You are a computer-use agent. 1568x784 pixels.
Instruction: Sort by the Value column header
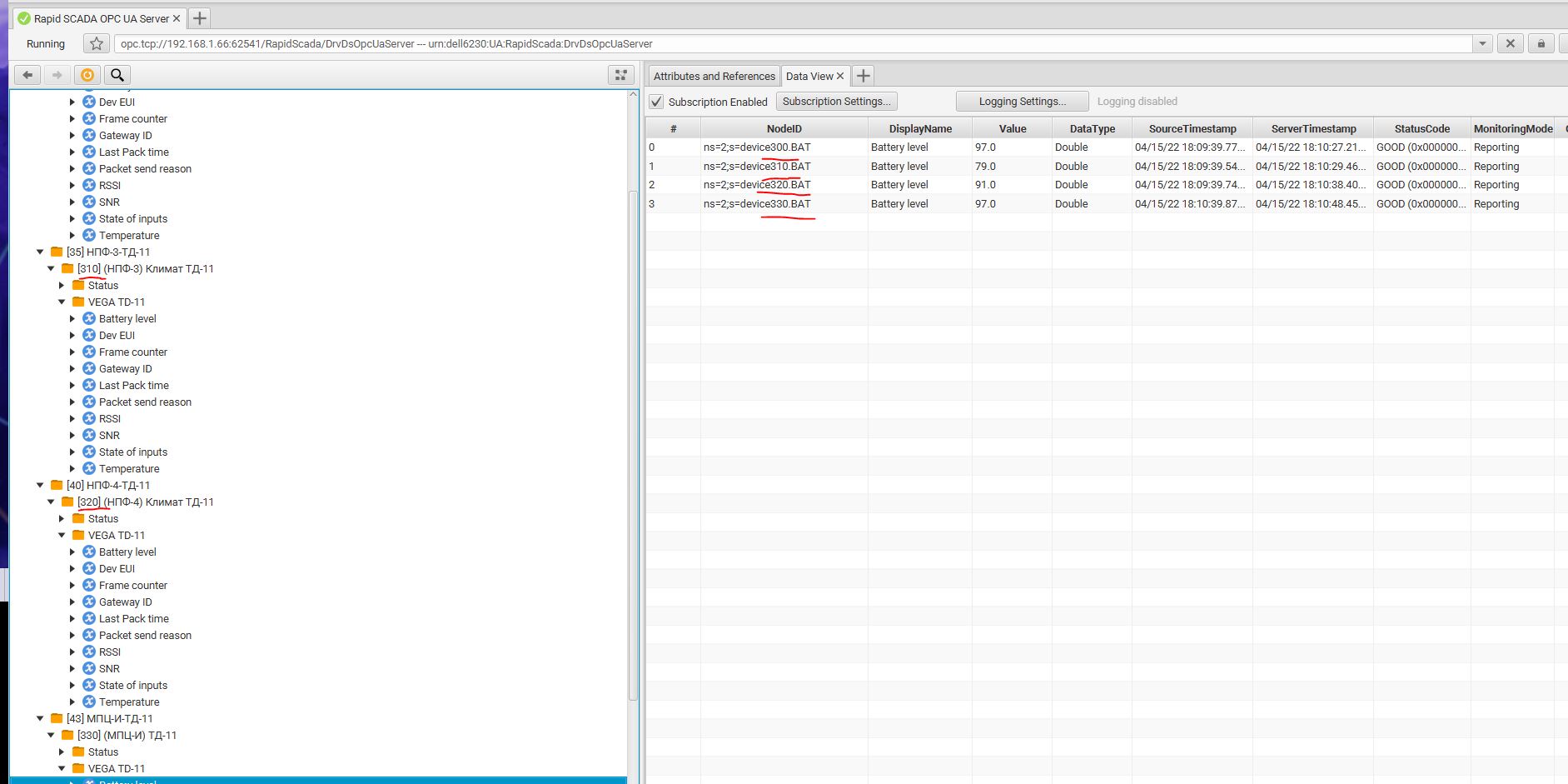pyautogui.click(x=1012, y=128)
